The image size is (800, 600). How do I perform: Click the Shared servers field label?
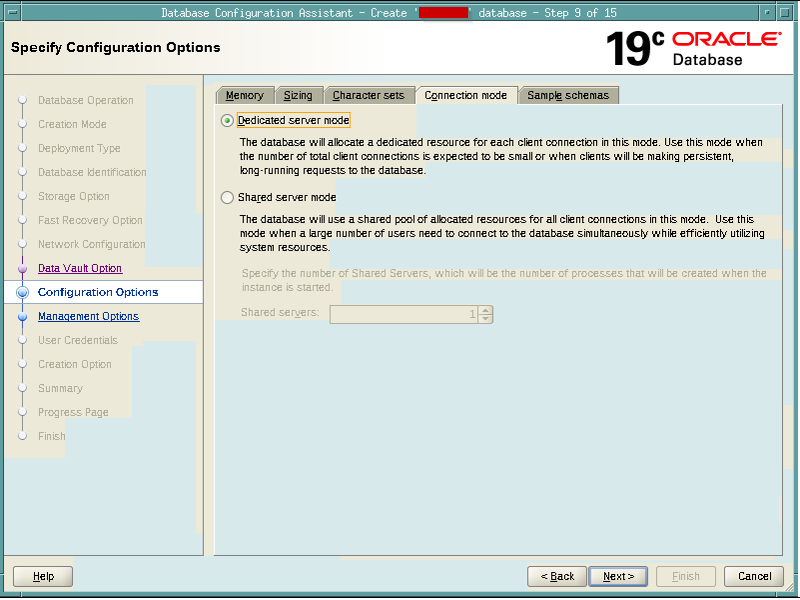[x=280, y=312]
